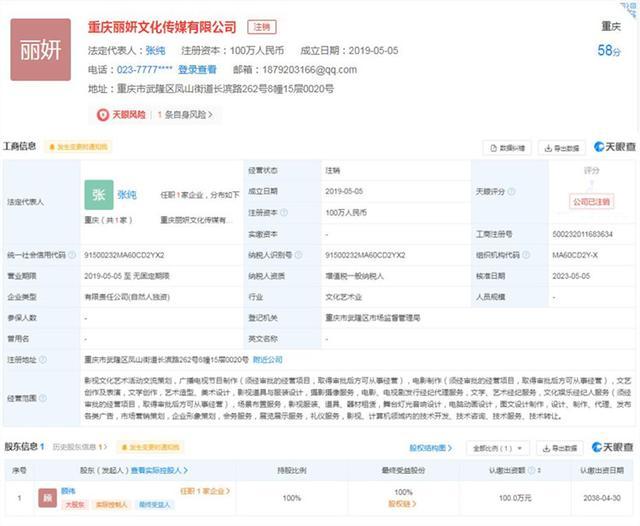This screenshot has height=526, width=640.
Task: Open the 附近公司 link by registered address
Action: (268, 359)
